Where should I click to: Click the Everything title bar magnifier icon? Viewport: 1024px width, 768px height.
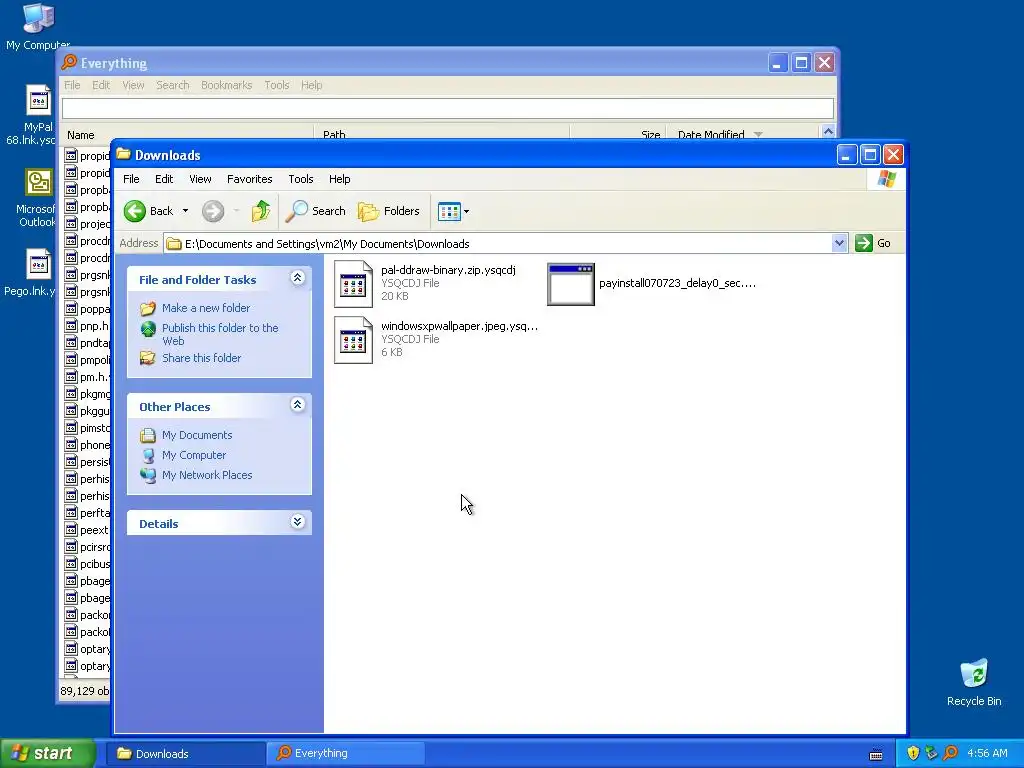pos(69,63)
